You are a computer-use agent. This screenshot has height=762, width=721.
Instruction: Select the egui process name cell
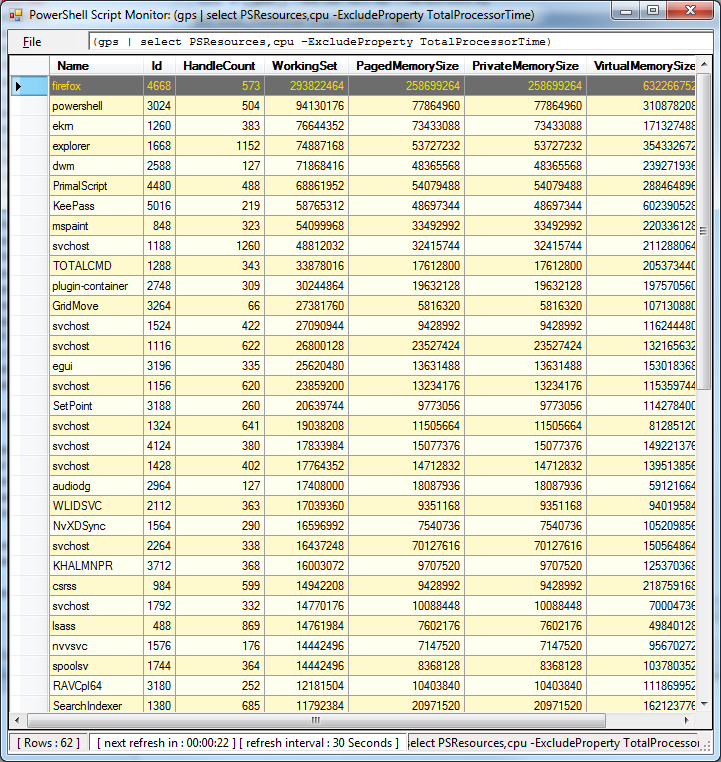tap(96, 366)
